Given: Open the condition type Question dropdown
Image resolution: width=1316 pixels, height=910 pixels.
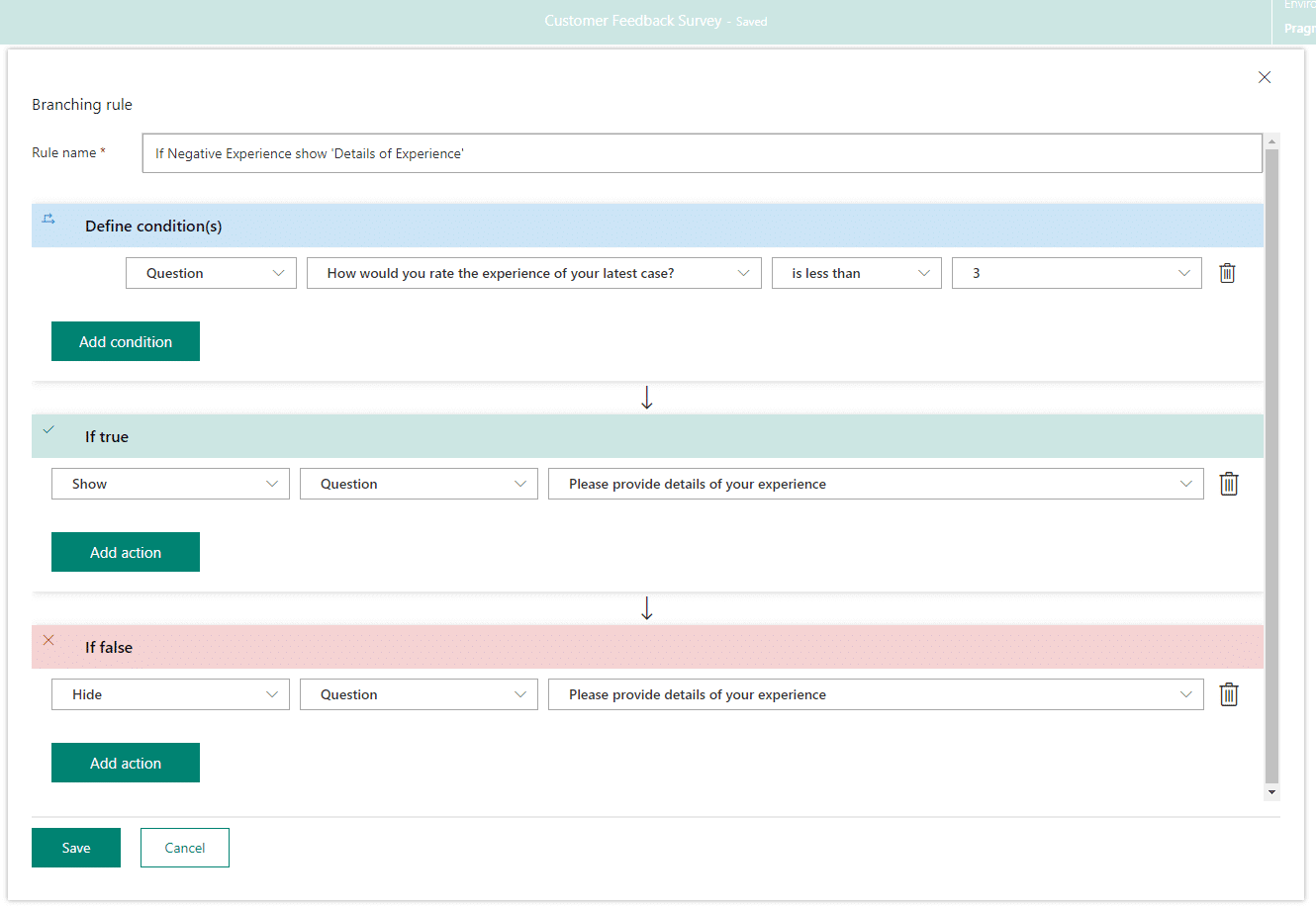Looking at the screenshot, I should (x=211, y=273).
